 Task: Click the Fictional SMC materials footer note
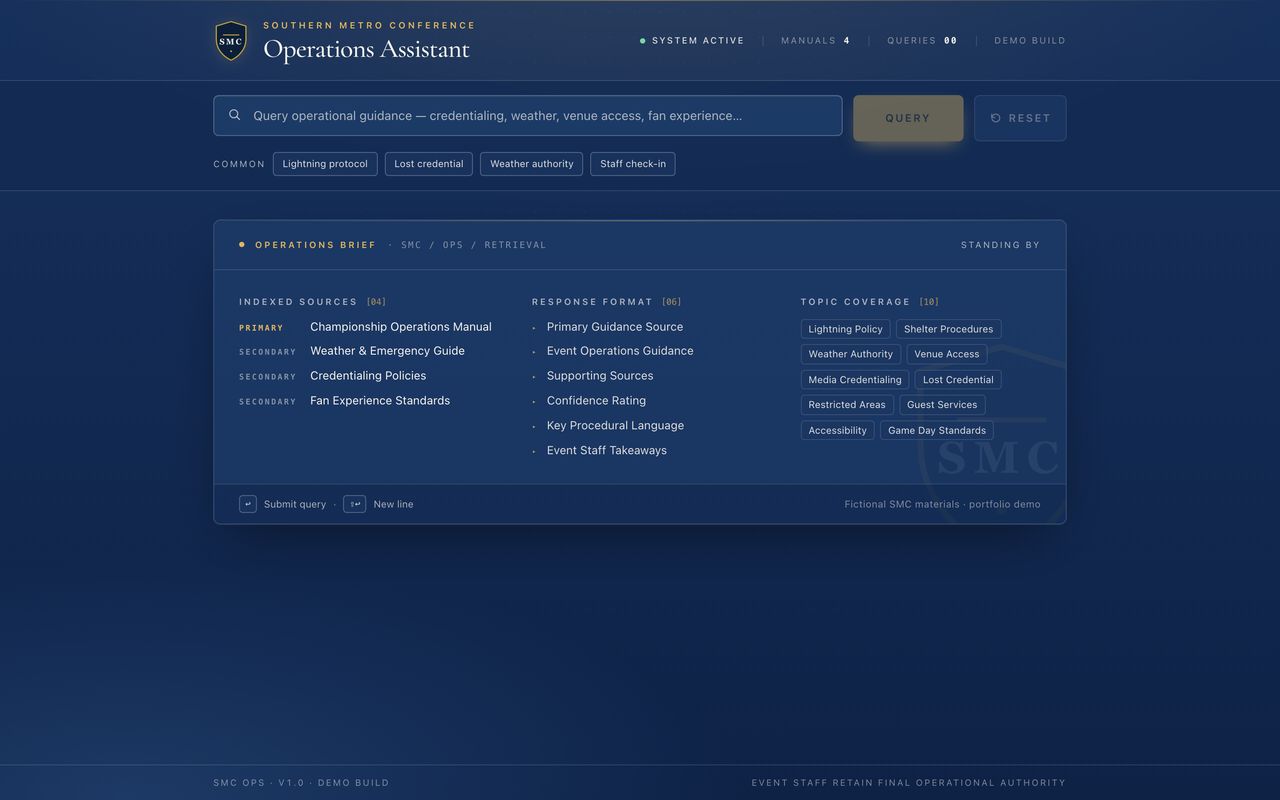click(942, 504)
